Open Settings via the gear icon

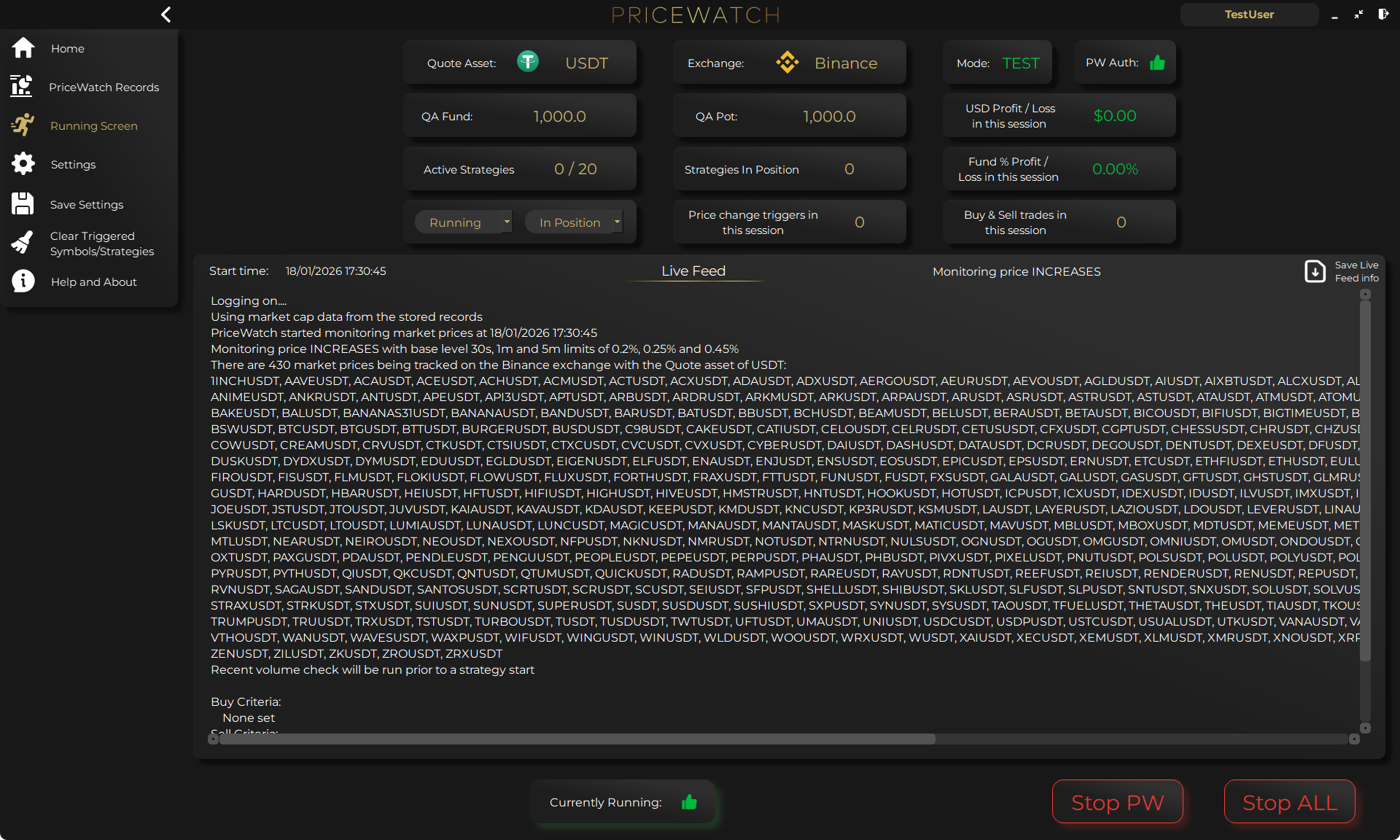click(x=23, y=163)
